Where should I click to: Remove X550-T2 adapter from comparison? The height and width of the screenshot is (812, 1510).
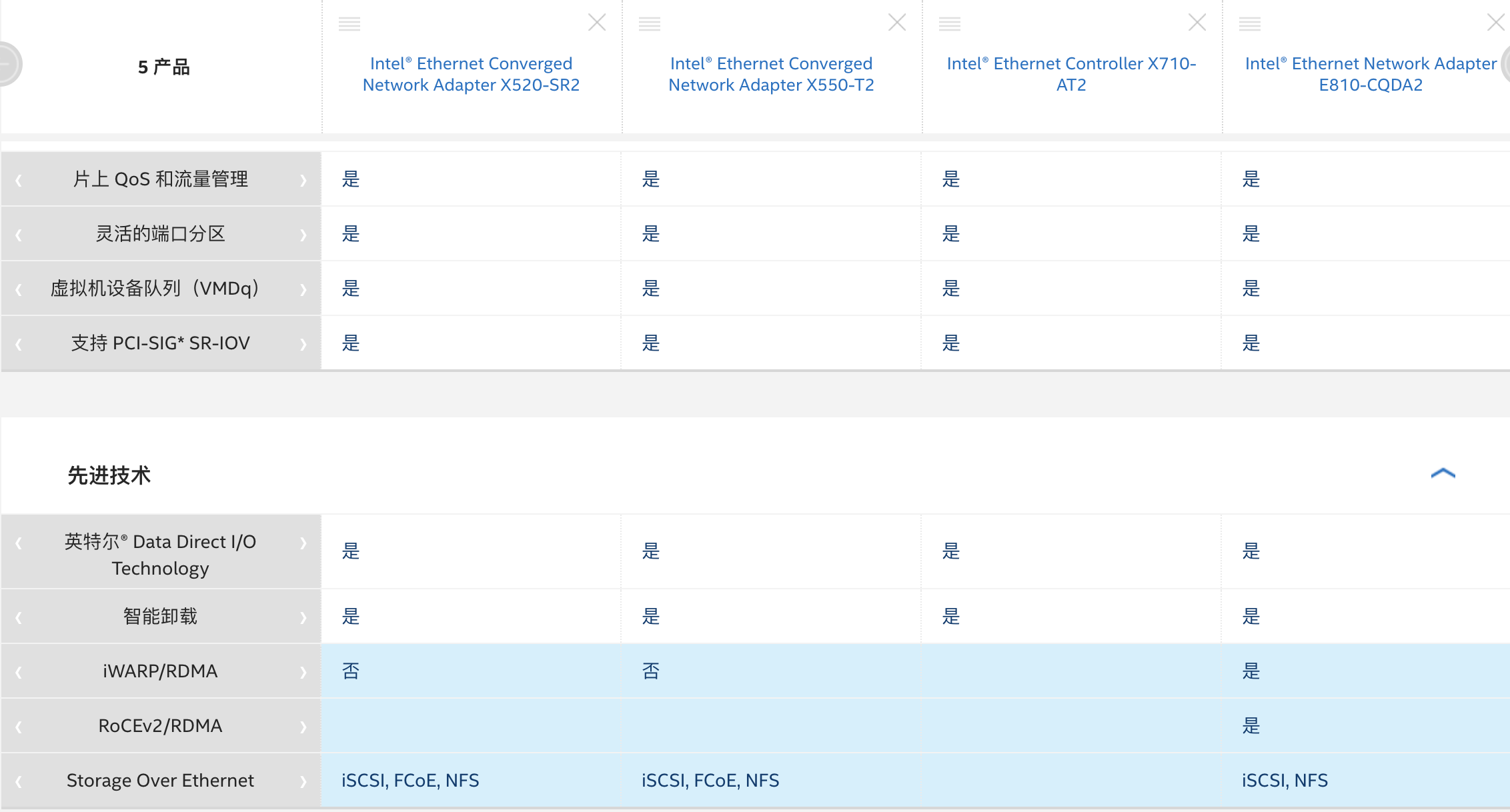click(897, 23)
